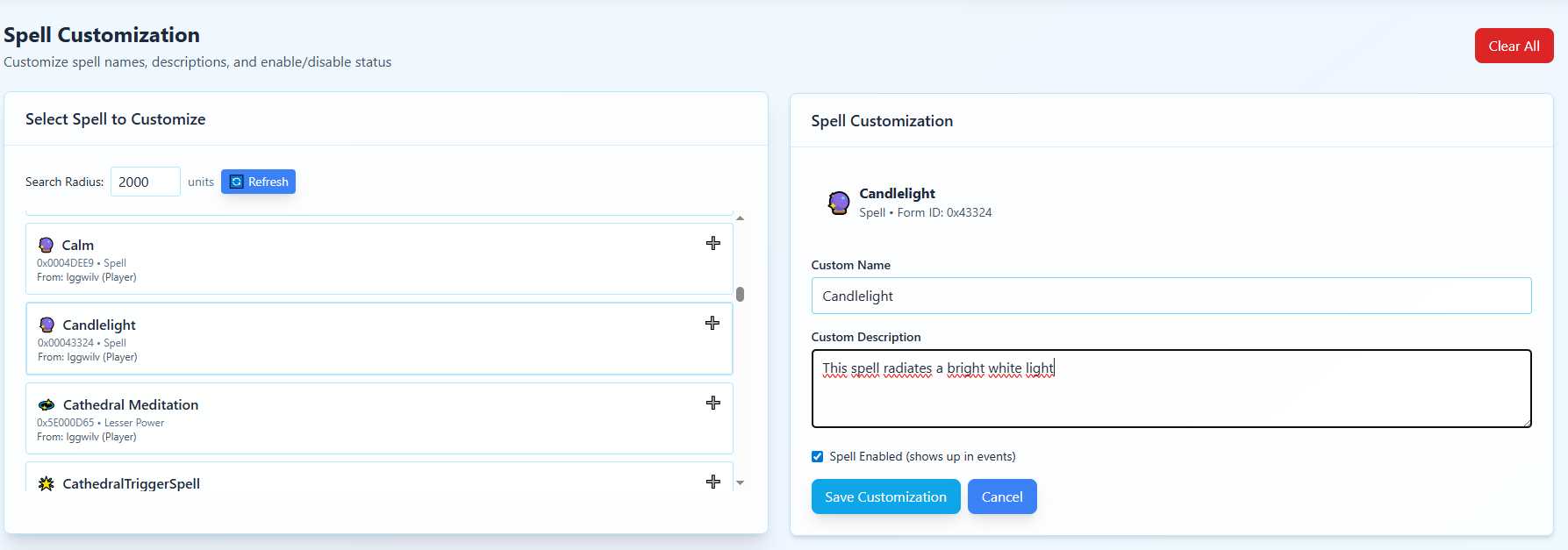Expand CathedralTriggerSpell with plus icon
Screen dimensions: 1568x550
tap(713, 482)
